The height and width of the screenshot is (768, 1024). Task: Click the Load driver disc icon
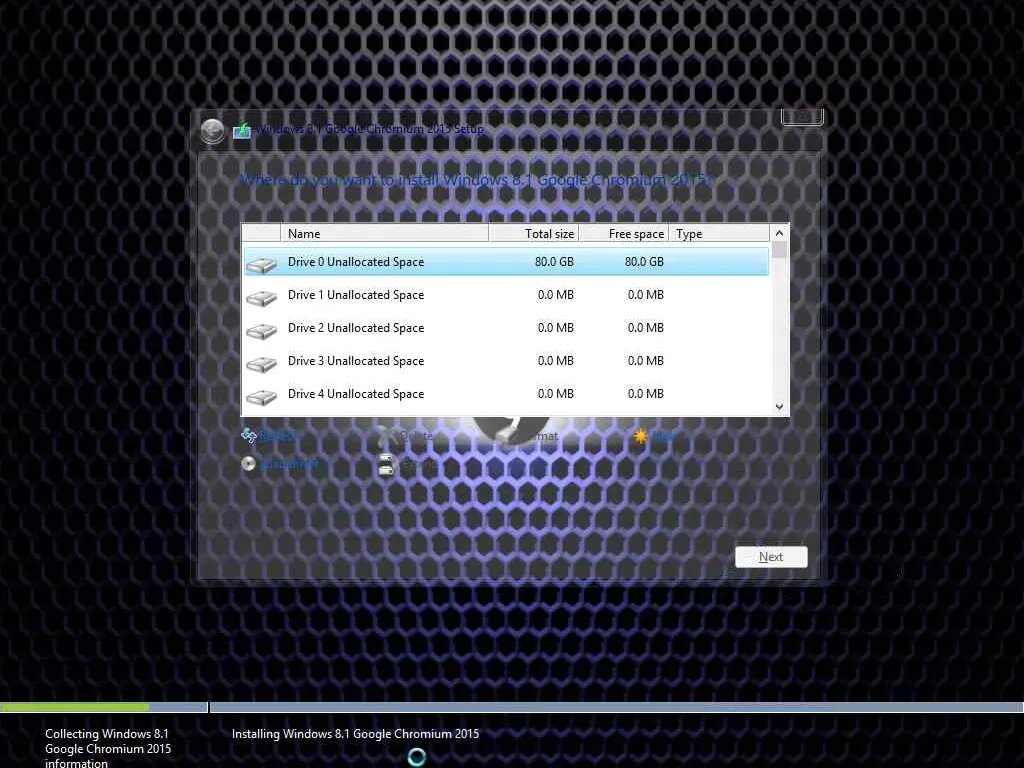click(248, 464)
